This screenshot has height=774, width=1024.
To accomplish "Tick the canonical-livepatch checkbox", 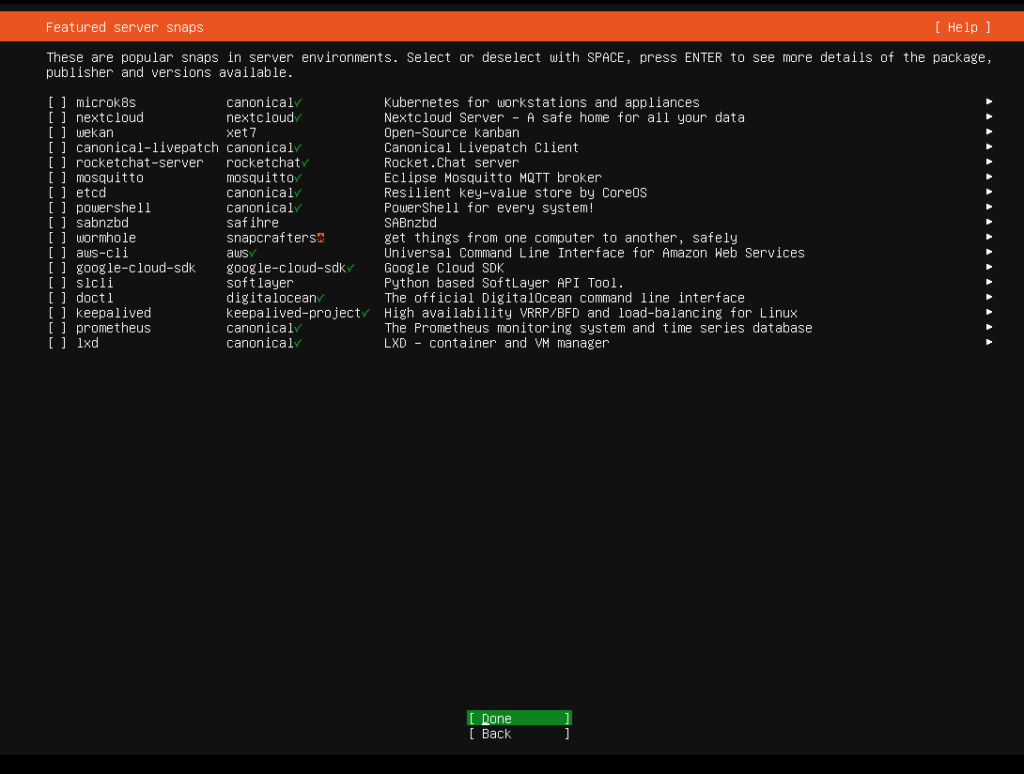I will (57, 148).
